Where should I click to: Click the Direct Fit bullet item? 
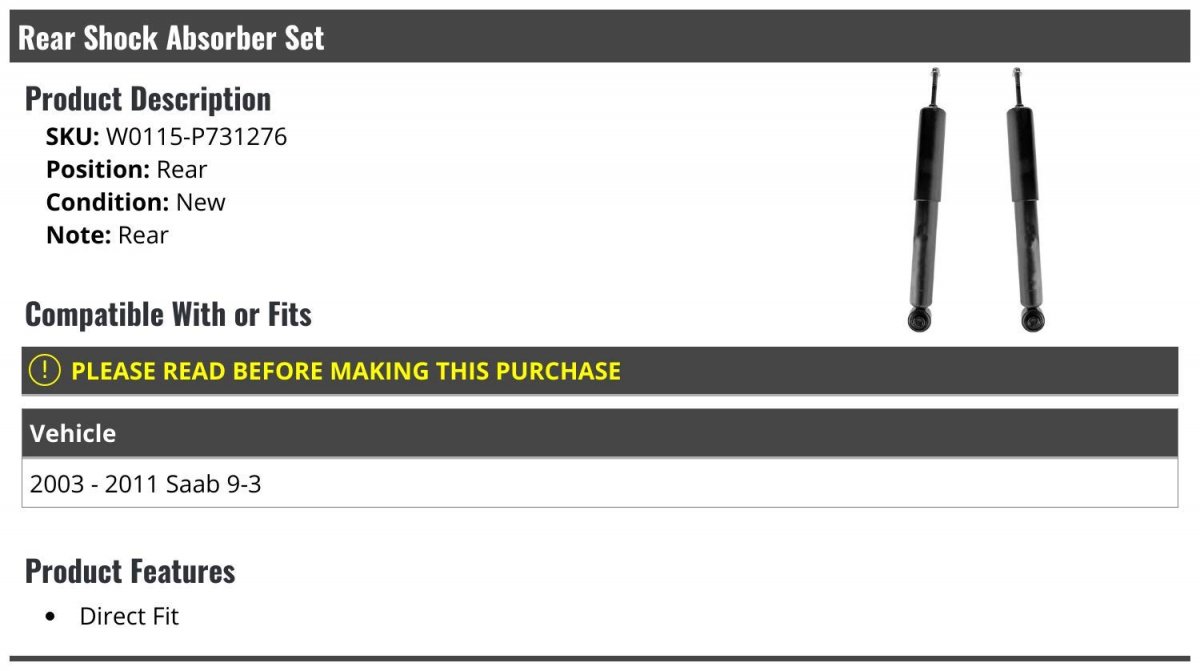coord(129,616)
